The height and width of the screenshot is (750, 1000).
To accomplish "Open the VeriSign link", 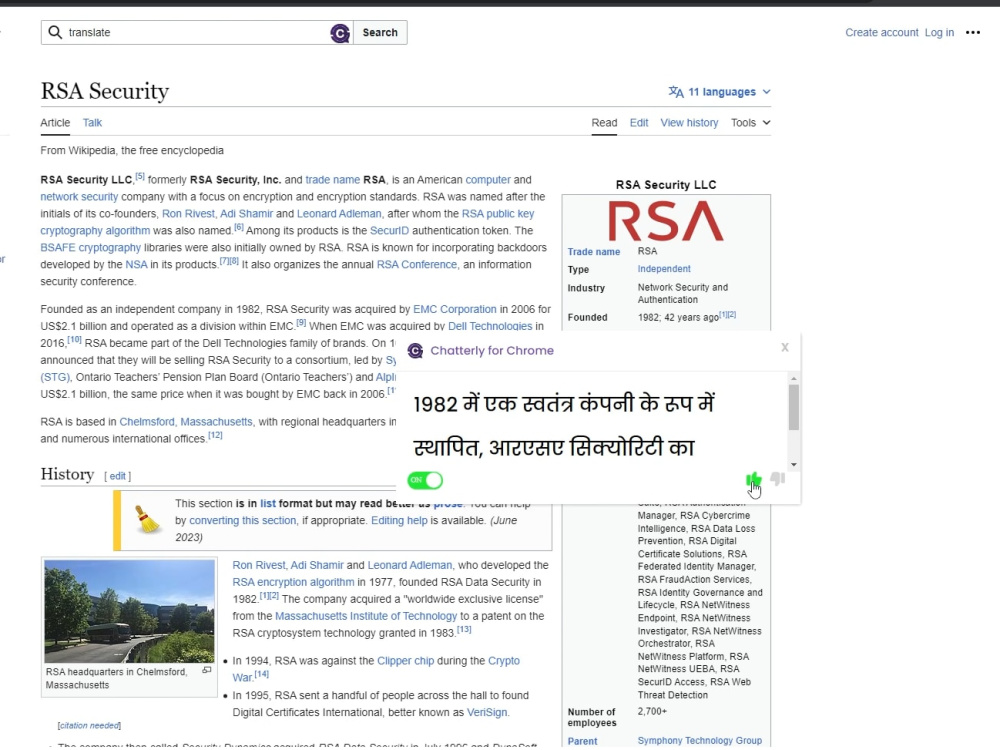I will tap(487, 712).
